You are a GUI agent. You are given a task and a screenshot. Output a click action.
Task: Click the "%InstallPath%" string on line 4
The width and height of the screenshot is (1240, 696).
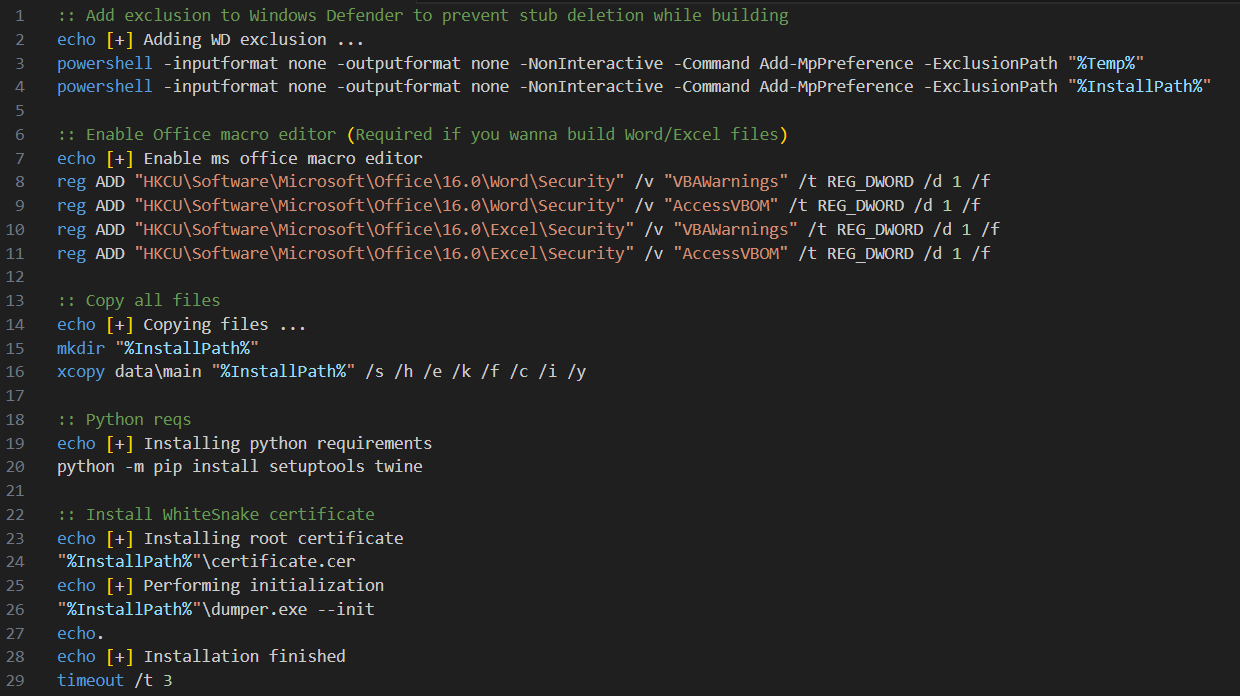click(x=1139, y=87)
